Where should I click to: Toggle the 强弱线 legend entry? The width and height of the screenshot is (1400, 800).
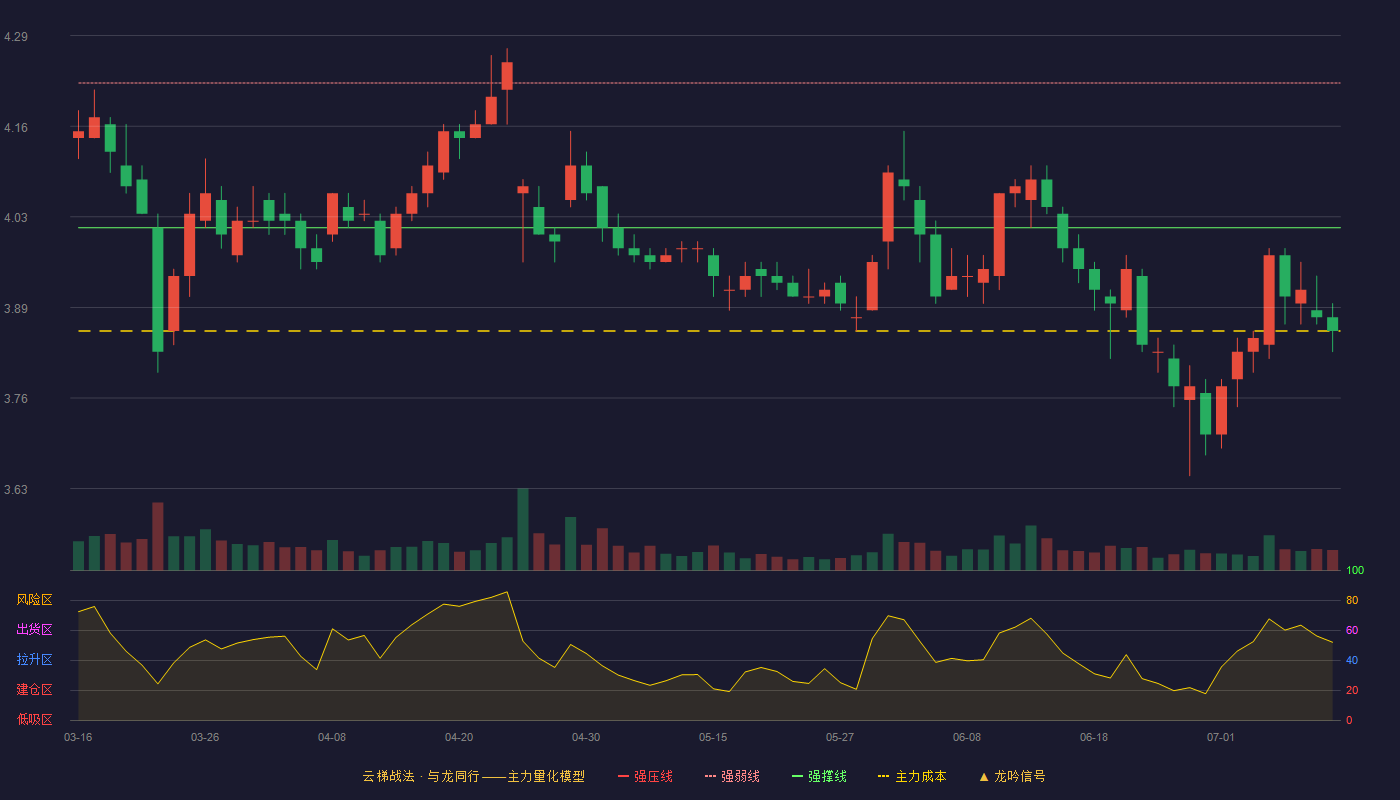tap(732, 776)
